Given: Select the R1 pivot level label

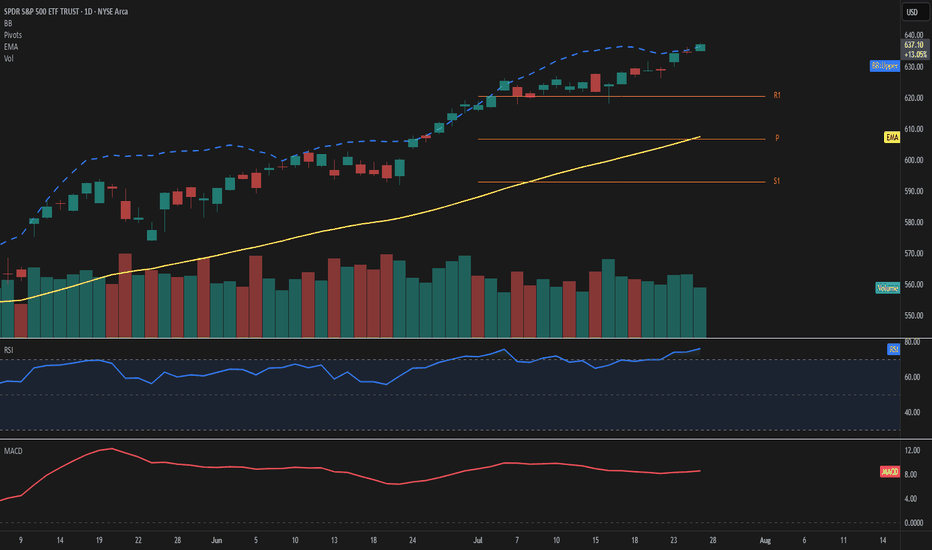Looking at the screenshot, I should [x=777, y=95].
